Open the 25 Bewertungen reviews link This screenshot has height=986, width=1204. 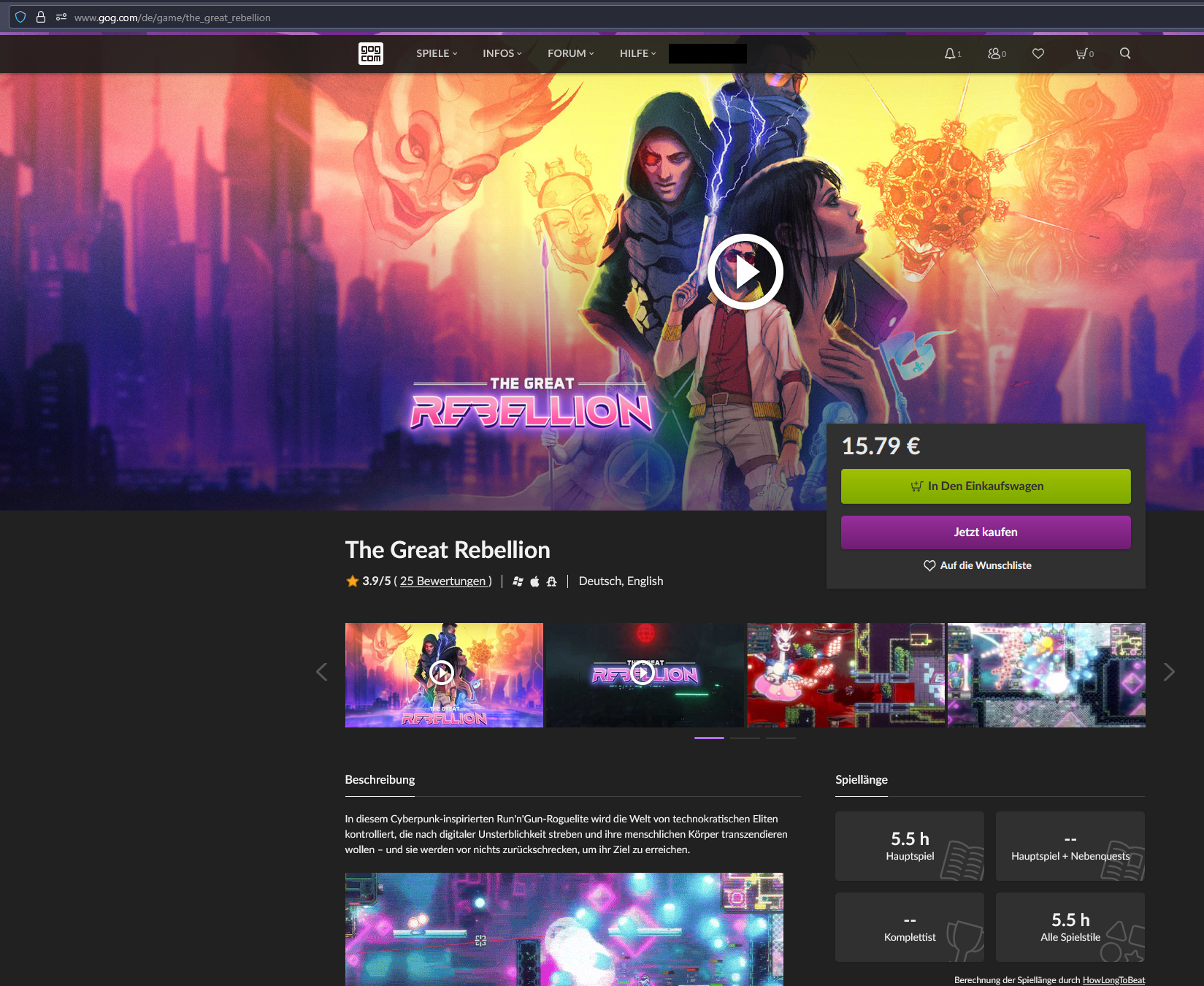(442, 581)
